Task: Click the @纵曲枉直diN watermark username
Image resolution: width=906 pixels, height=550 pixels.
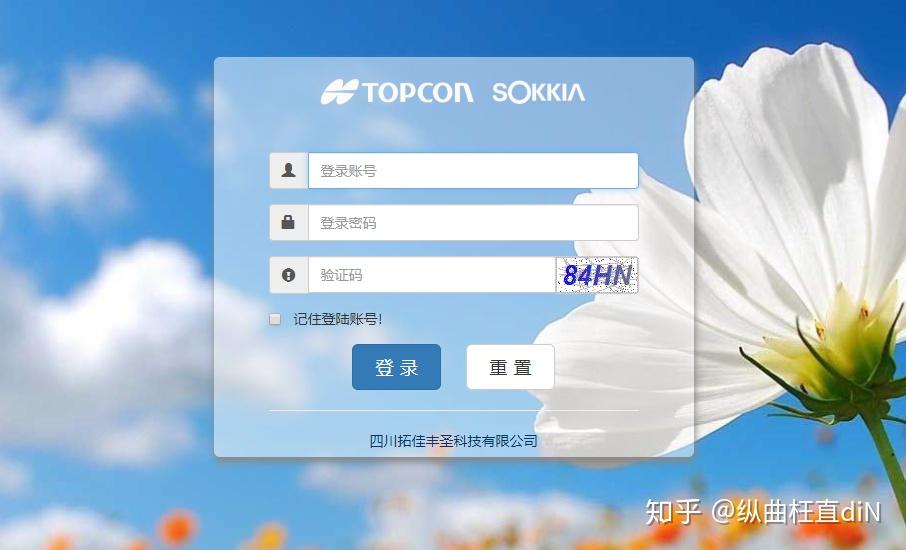Action: [x=796, y=512]
